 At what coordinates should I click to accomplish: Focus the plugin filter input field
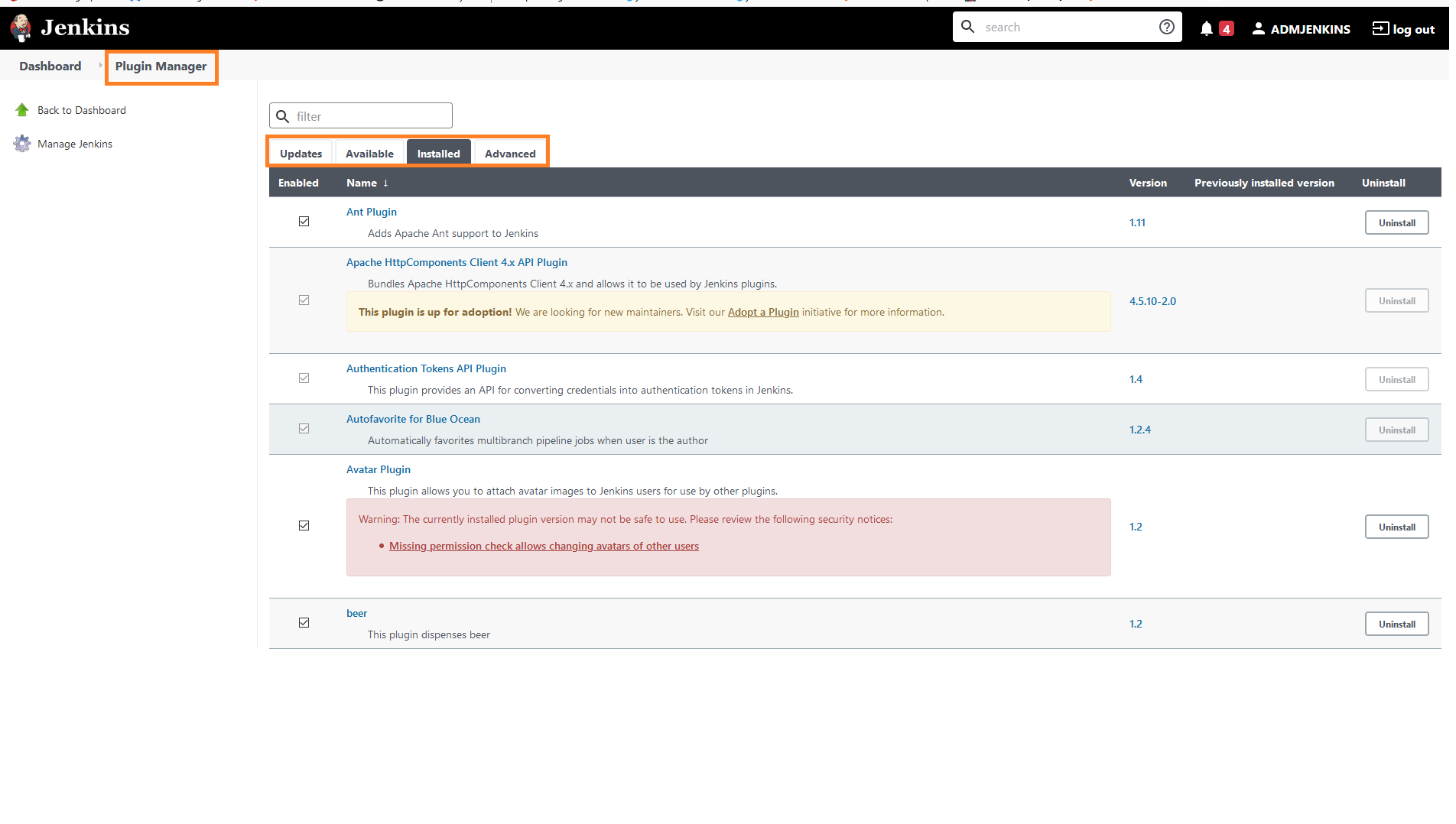(361, 116)
